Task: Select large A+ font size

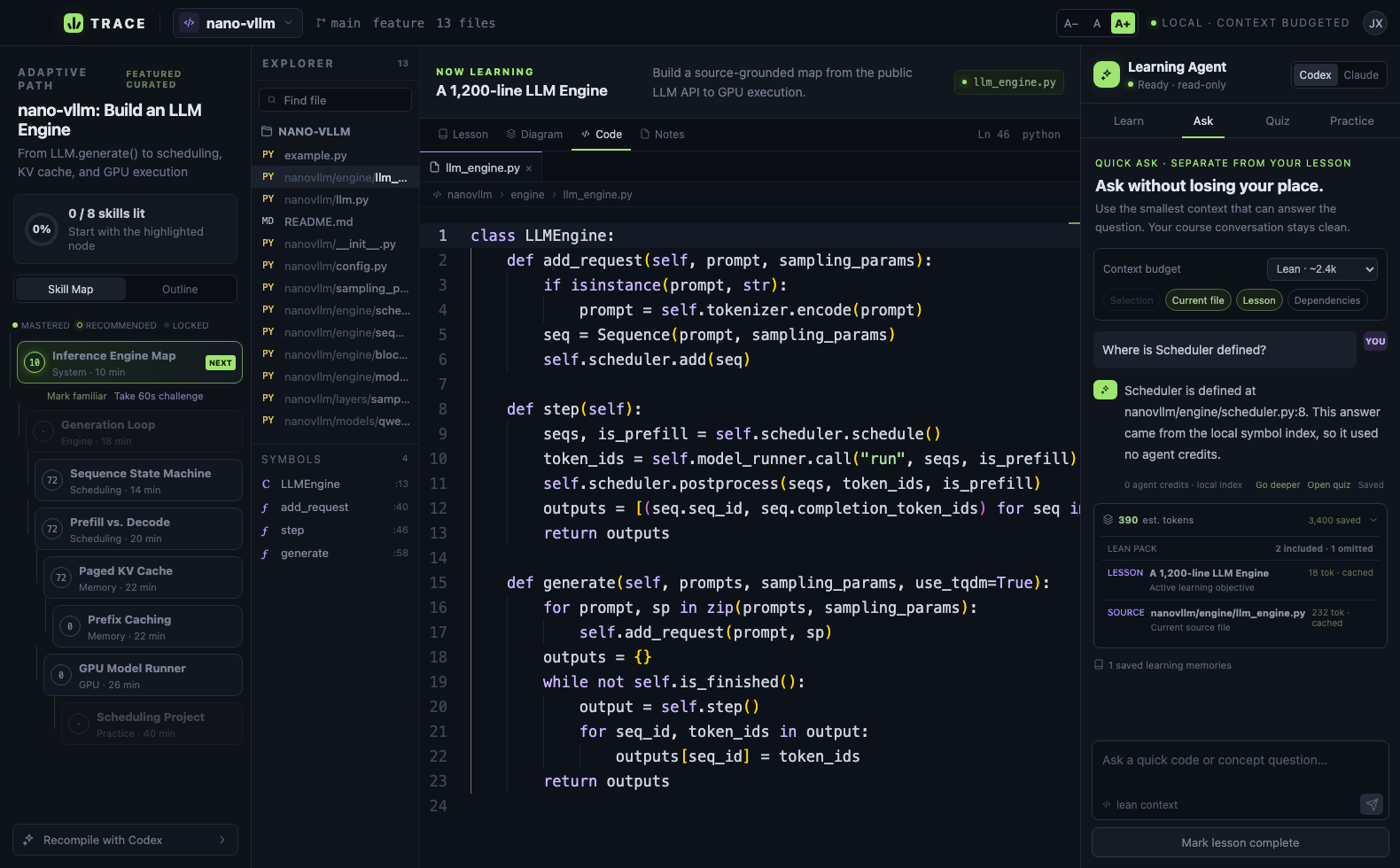Action: point(1123,23)
